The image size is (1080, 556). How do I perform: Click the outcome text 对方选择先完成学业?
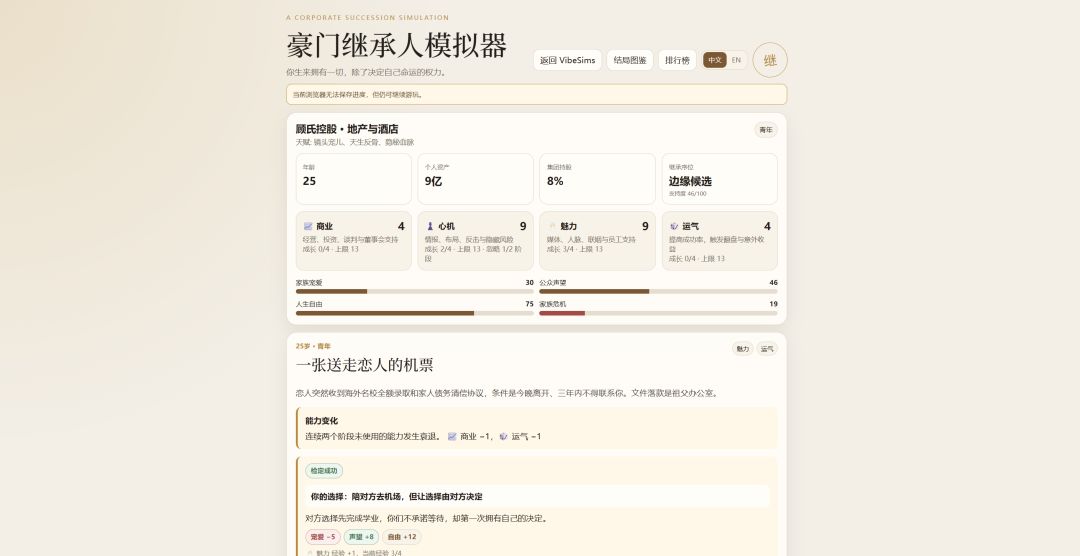[x=426, y=518]
